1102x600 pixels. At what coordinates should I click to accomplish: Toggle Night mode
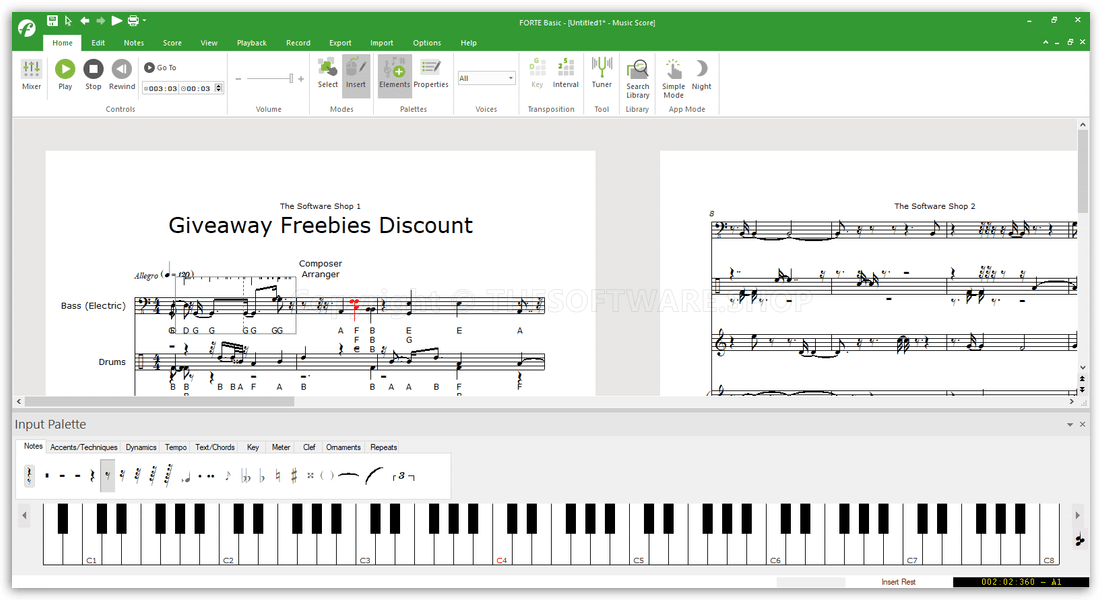pyautogui.click(x=702, y=73)
